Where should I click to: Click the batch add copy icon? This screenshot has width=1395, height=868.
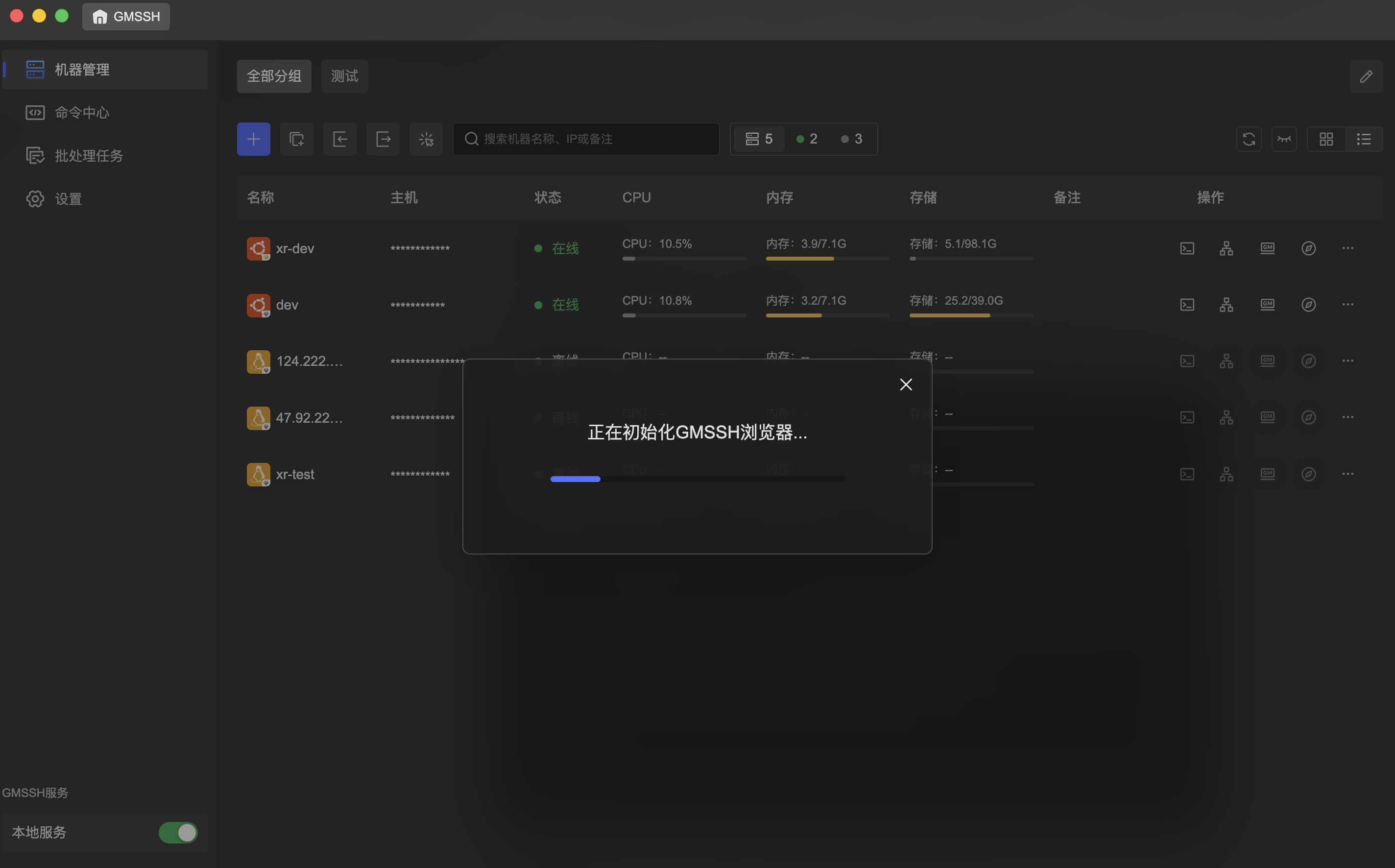[297, 139]
